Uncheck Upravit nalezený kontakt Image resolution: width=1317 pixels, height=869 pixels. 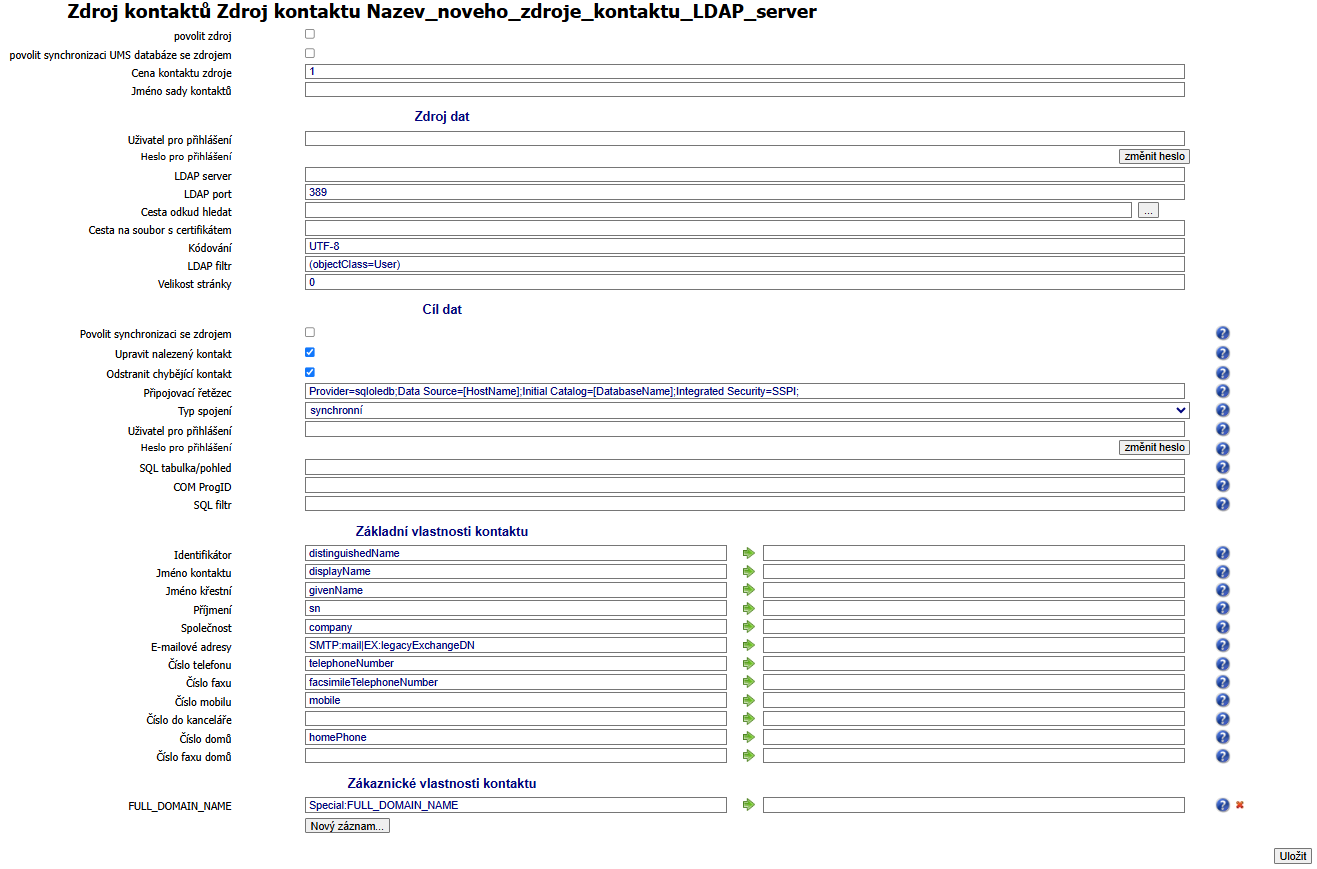click(309, 351)
